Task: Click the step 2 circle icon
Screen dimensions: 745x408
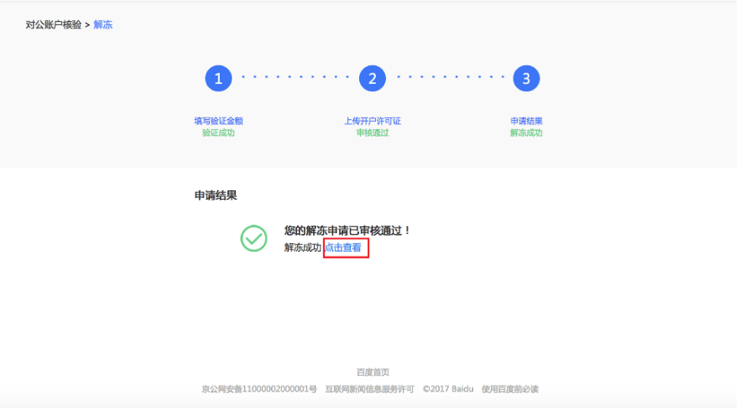Action: pos(372,78)
